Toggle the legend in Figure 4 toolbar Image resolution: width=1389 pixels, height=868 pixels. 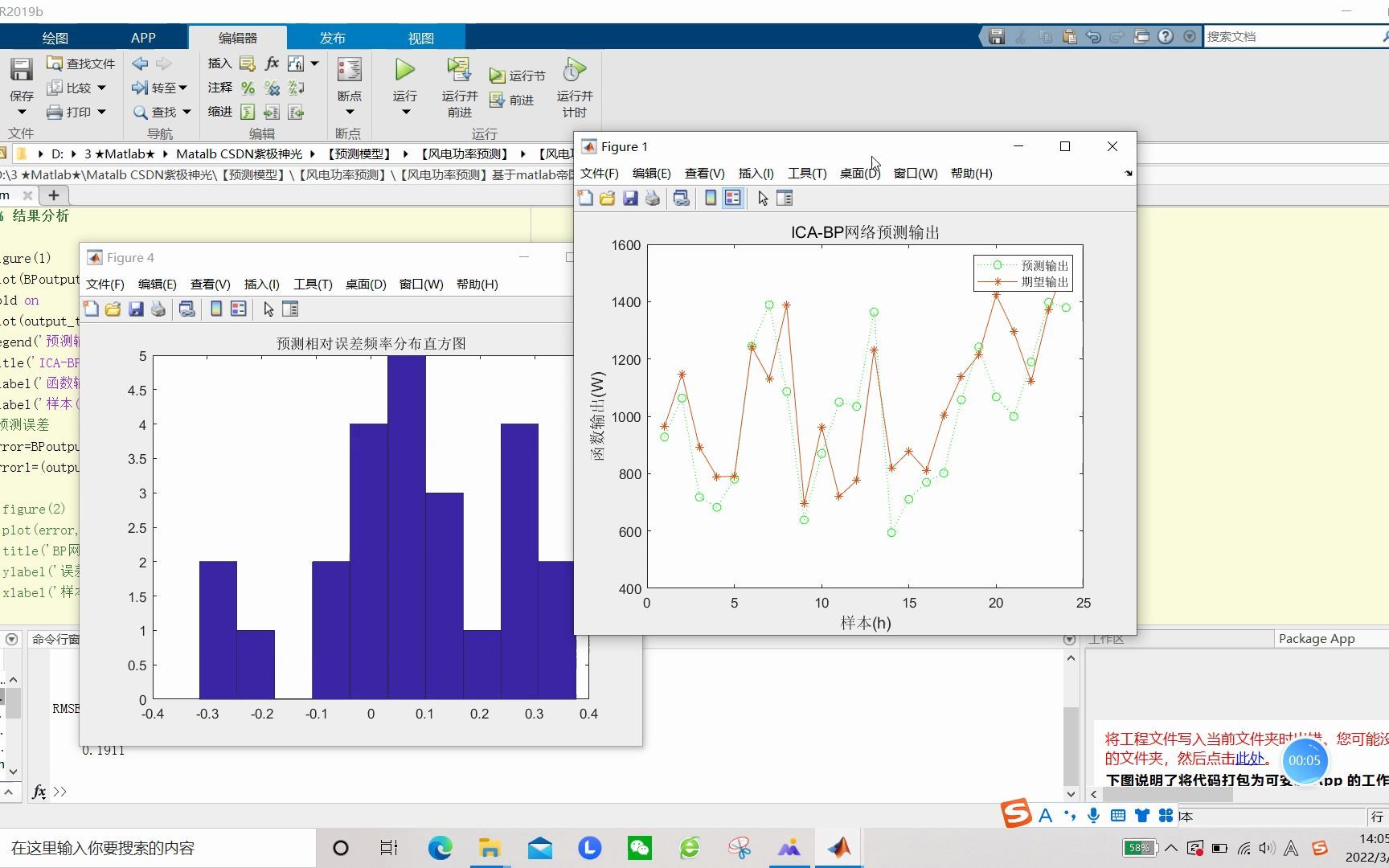(x=237, y=309)
